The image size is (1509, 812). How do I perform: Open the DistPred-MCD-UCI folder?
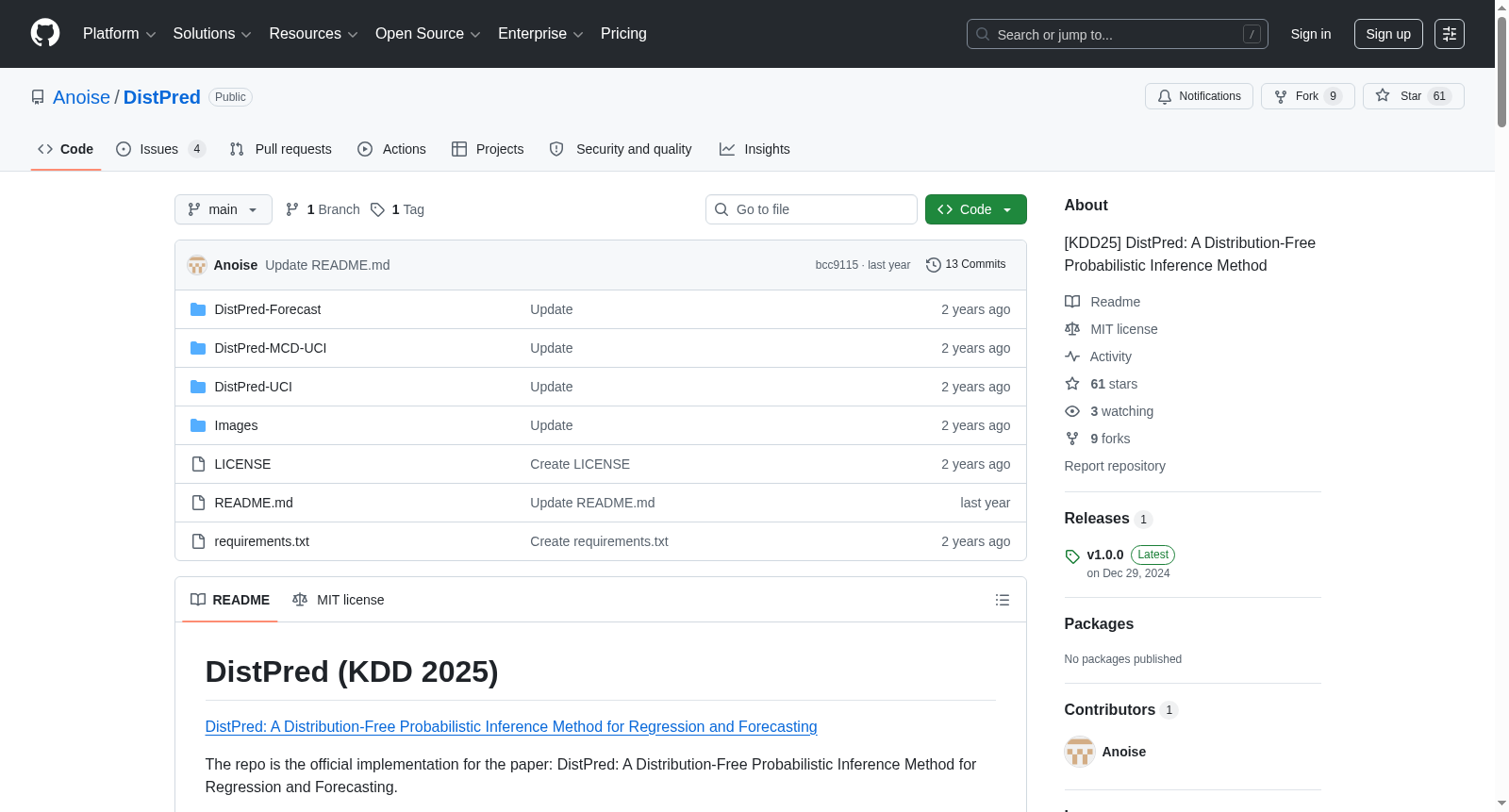coord(271,348)
